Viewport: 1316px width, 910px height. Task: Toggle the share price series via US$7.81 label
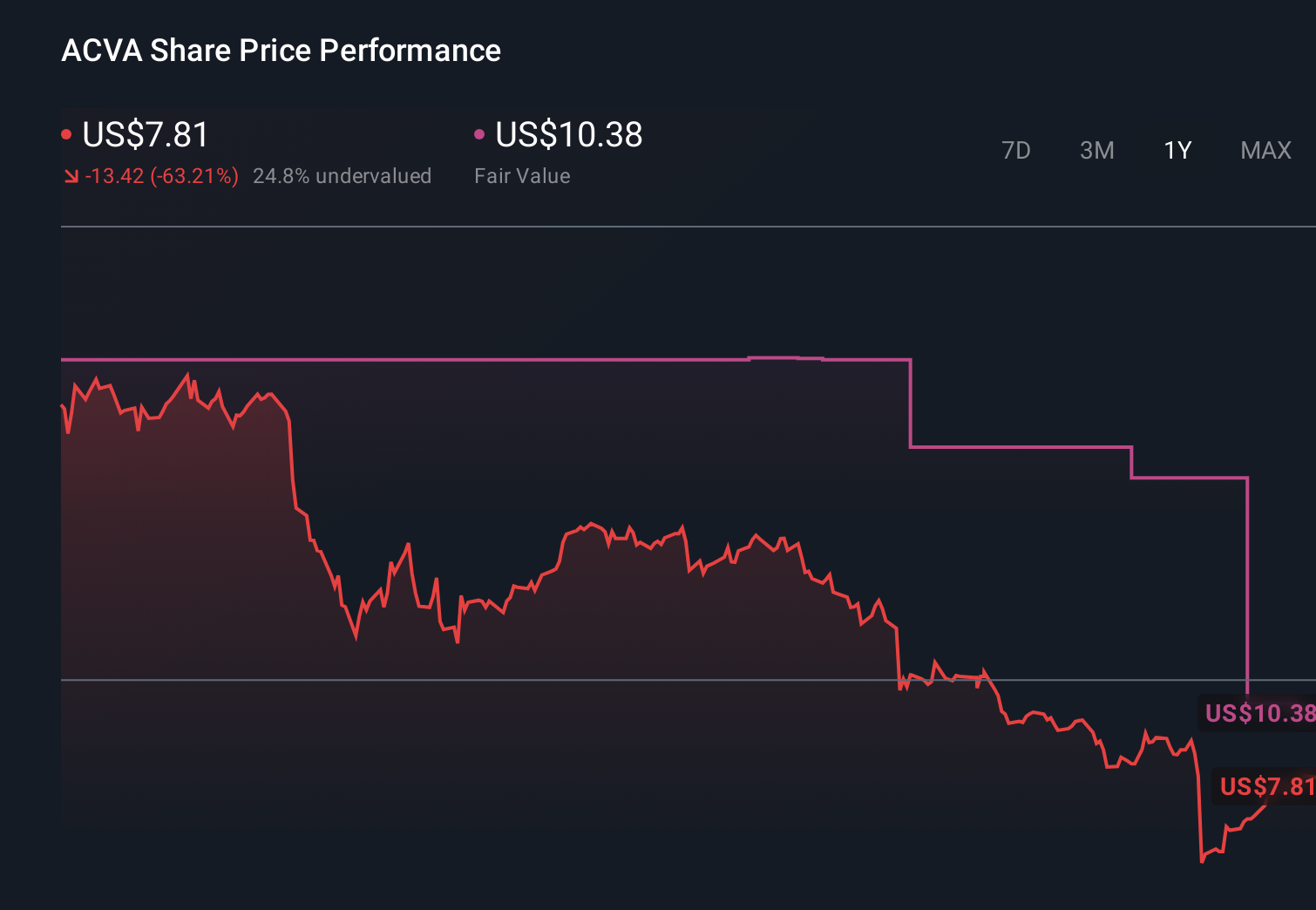click(146, 135)
